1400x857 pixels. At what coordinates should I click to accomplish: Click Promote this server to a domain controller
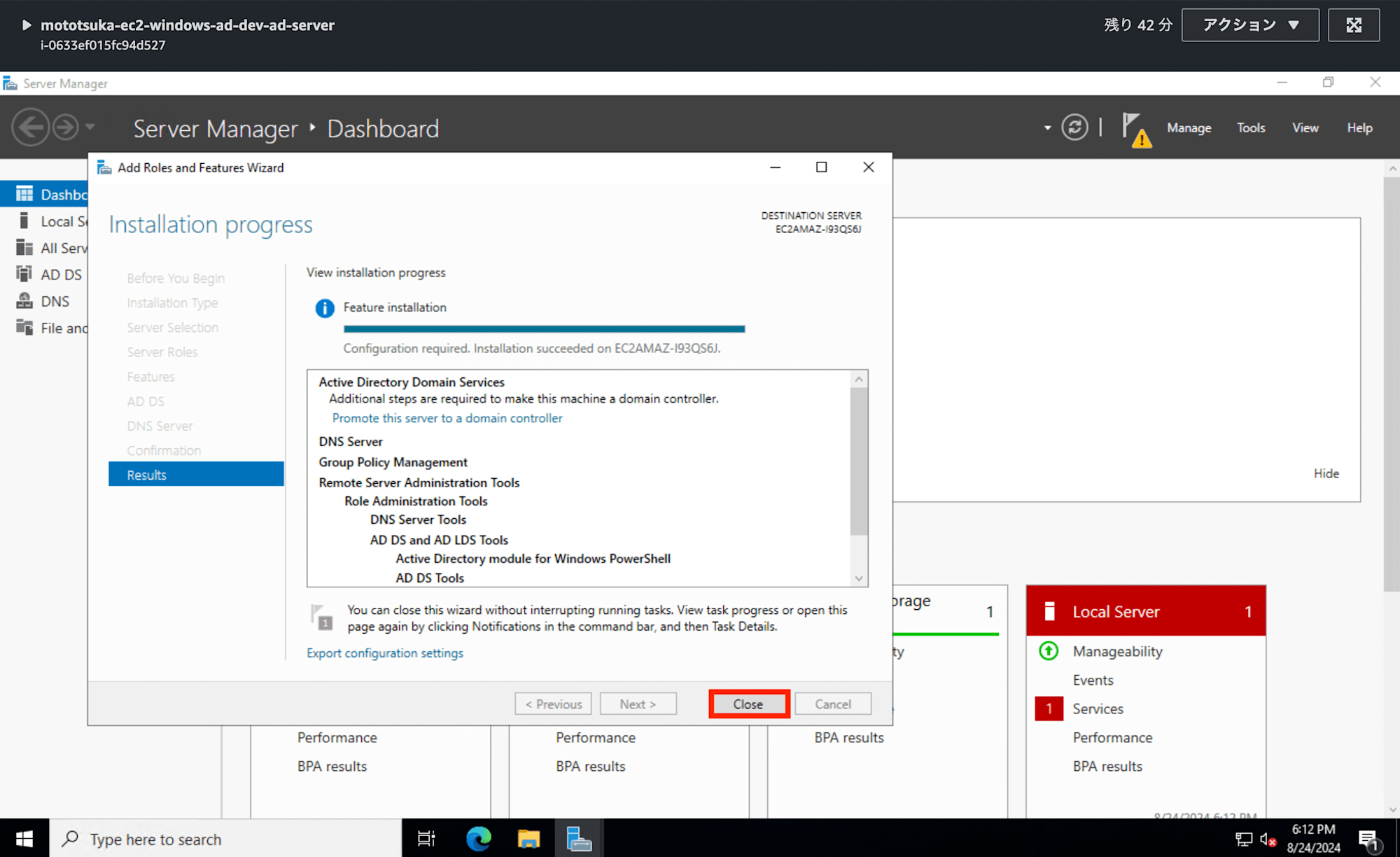pos(447,418)
